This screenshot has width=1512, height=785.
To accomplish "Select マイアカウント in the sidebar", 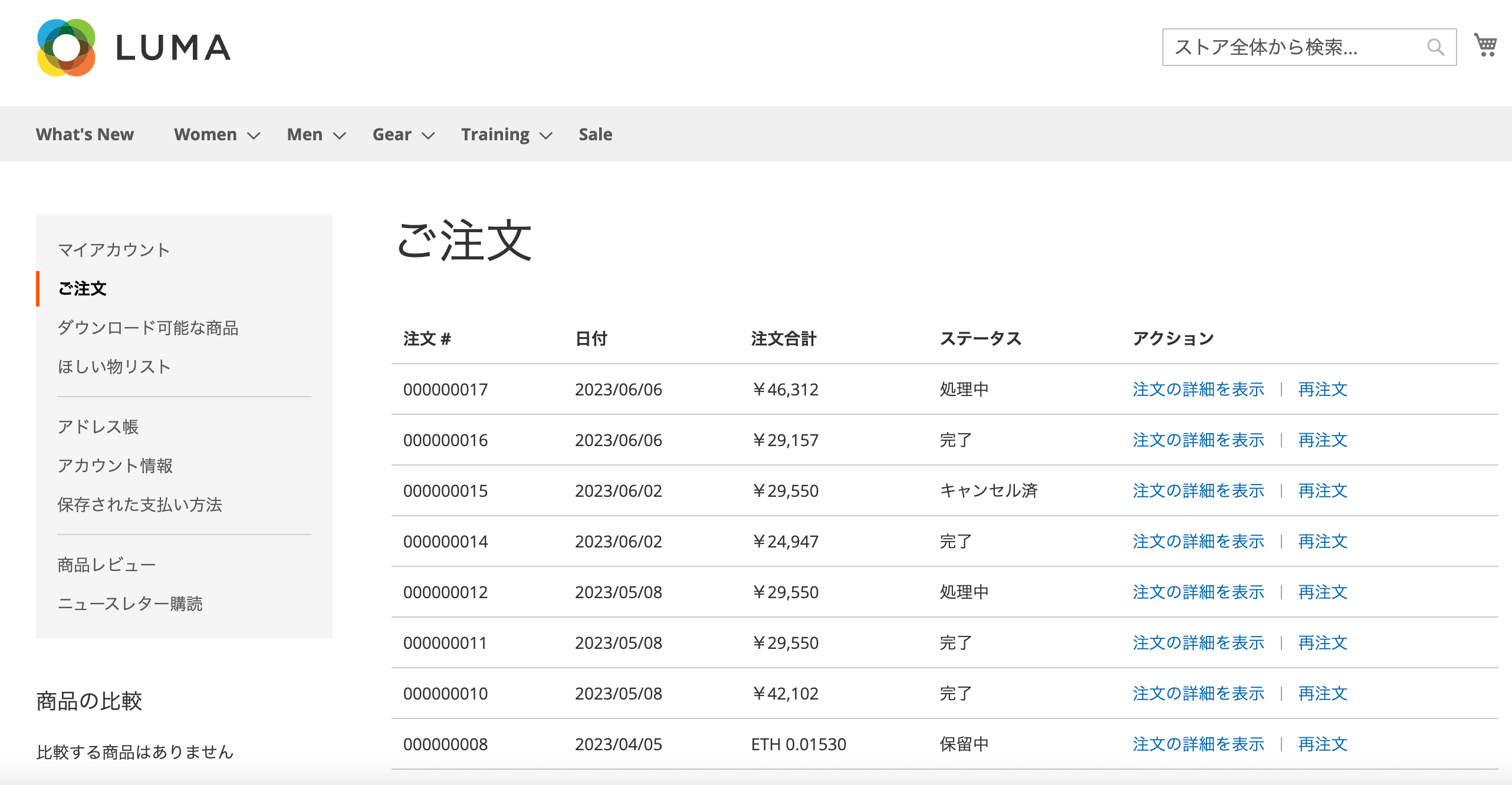I will coord(114,249).
